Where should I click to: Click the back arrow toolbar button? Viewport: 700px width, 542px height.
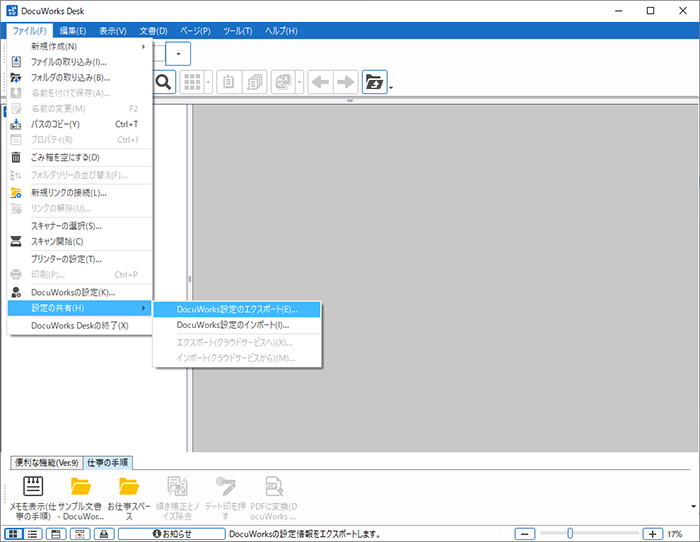[x=321, y=82]
